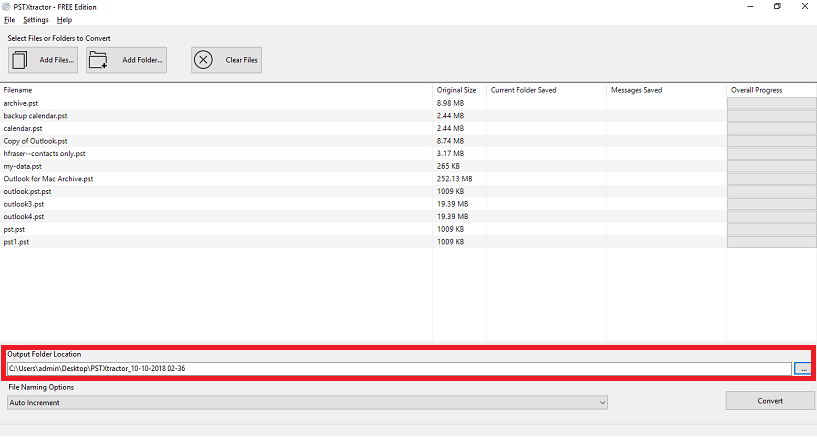Select Copy of Outlook.pst file
Screen dimensions: 817x437
35,141
